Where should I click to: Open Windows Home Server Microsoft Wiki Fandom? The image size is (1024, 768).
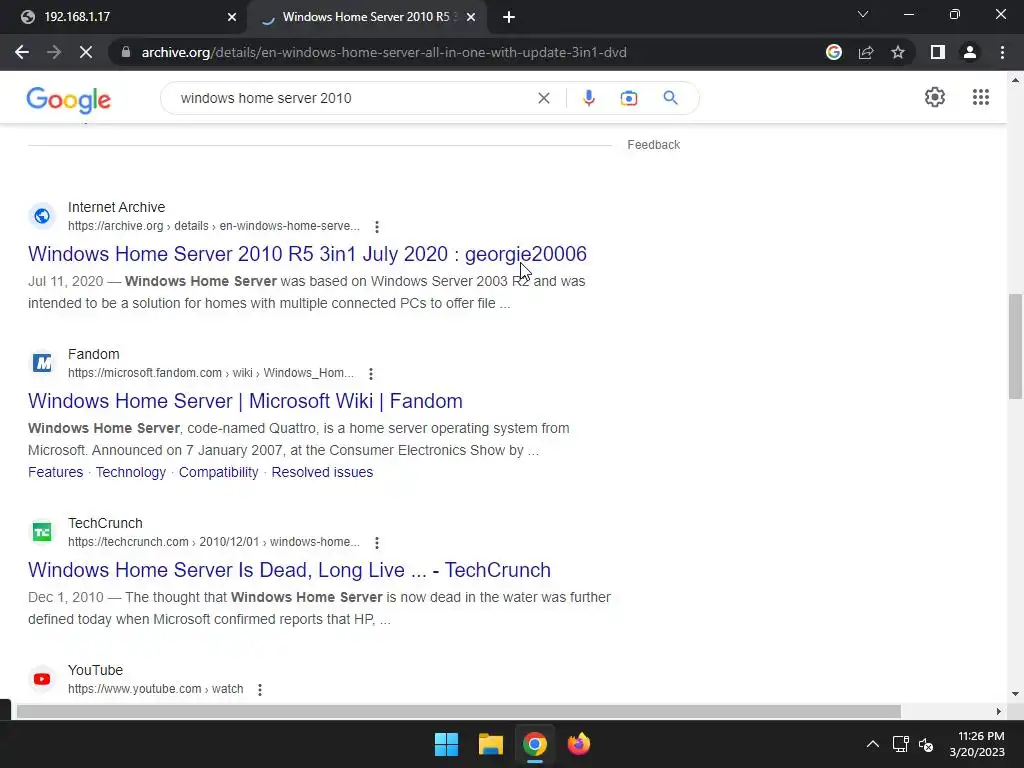pos(246,401)
